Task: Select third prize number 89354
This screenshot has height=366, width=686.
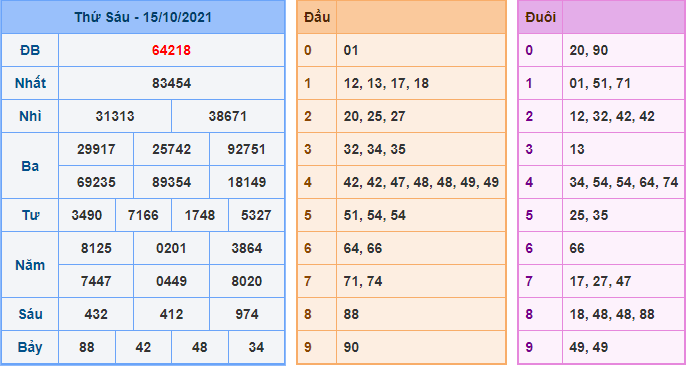Action: click(x=172, y=182)
